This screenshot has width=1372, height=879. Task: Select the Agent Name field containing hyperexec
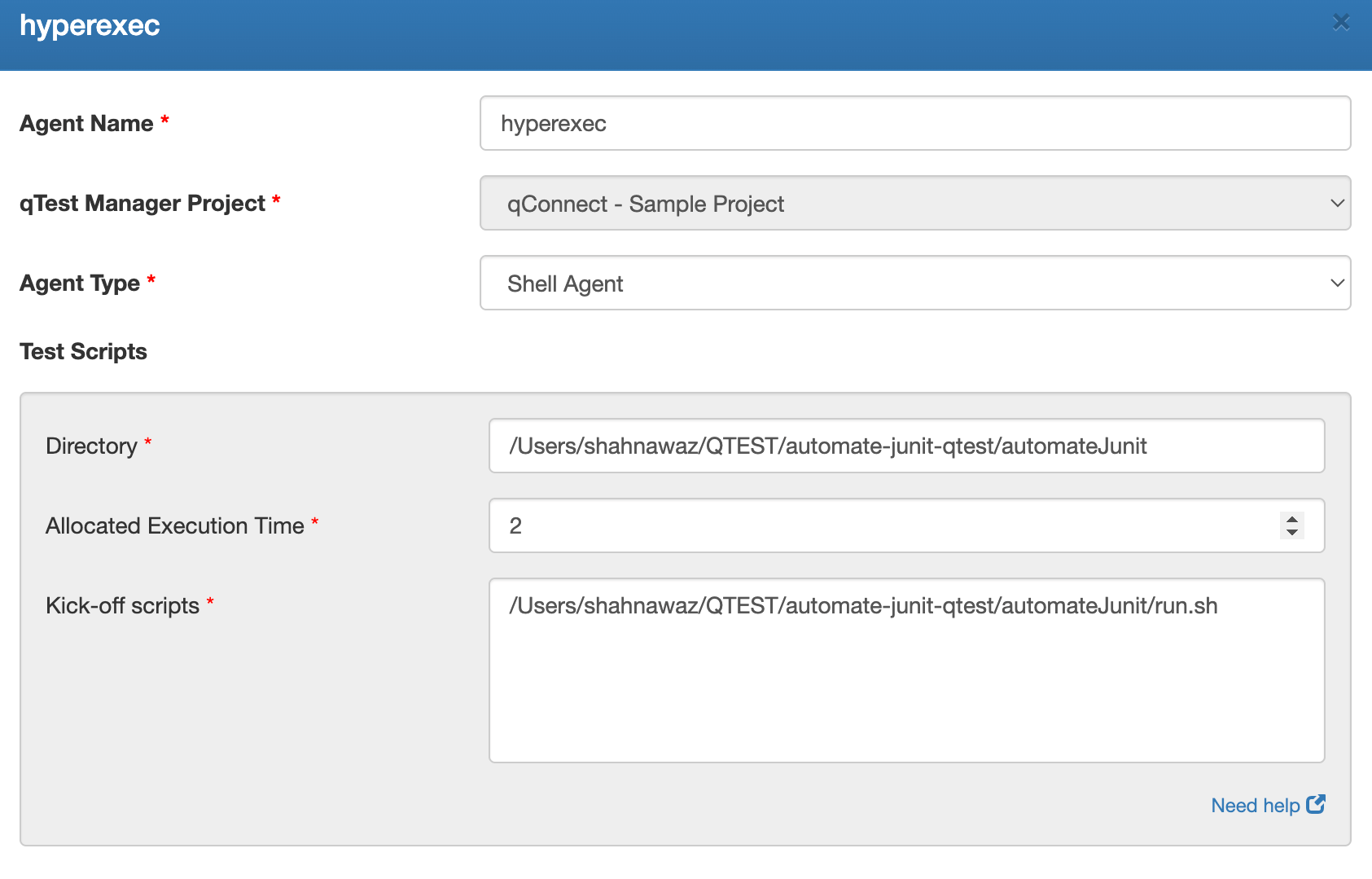tap(914, 123)
